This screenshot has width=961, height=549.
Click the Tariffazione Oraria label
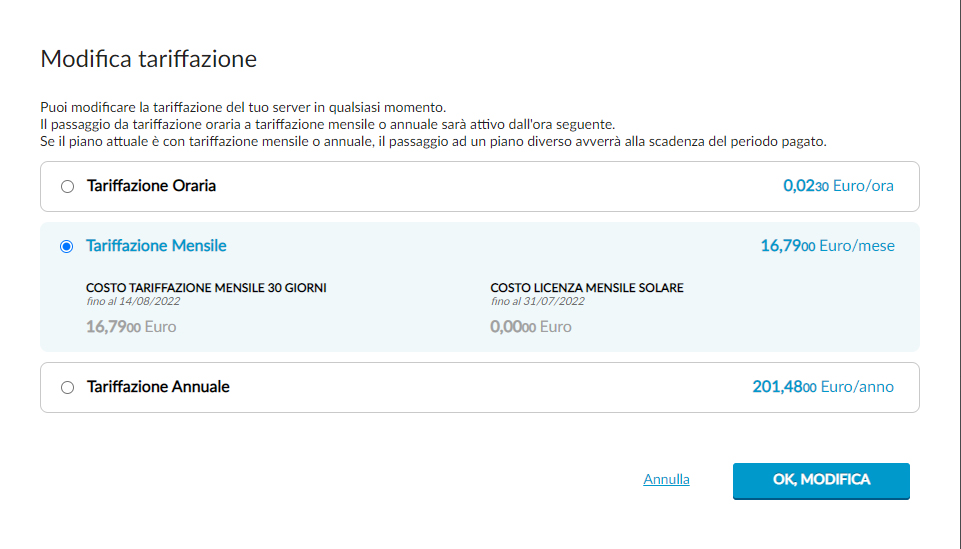[x=151, y=186]
